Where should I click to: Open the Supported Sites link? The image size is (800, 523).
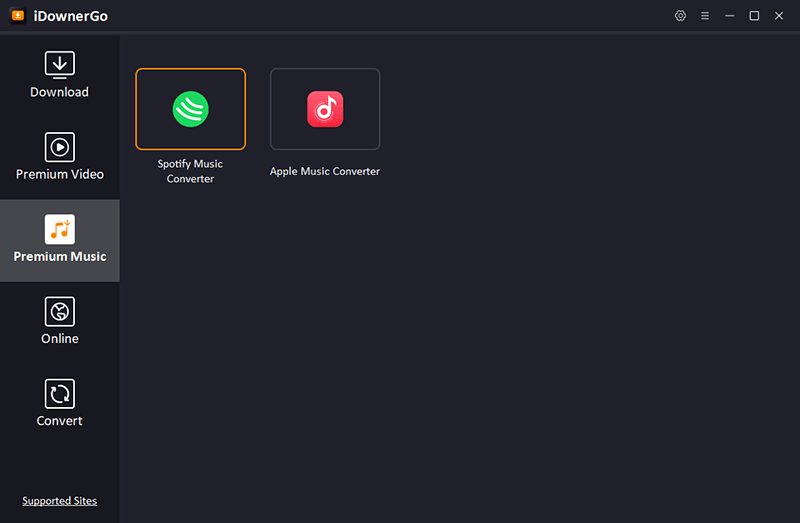click(x=60, y=501)
